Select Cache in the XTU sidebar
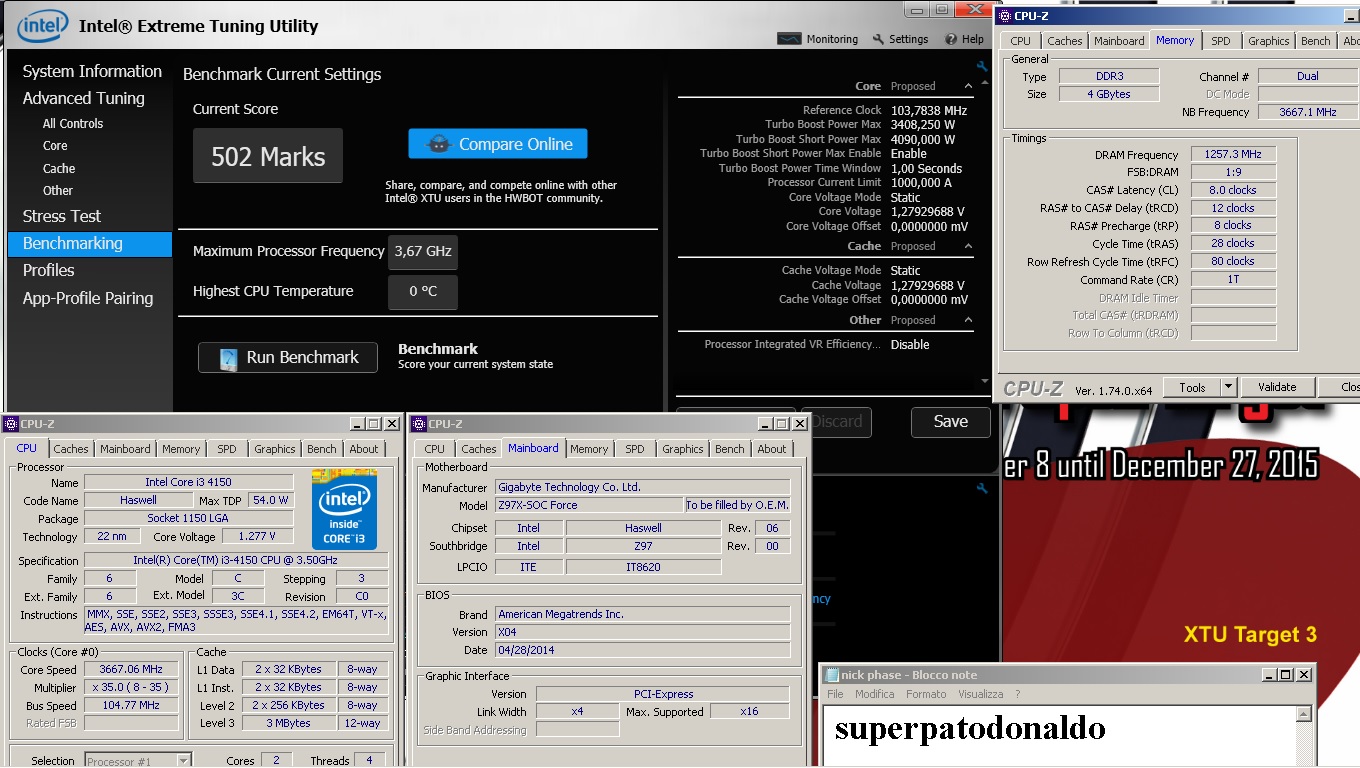The image size is (1360, 768). 59,168
